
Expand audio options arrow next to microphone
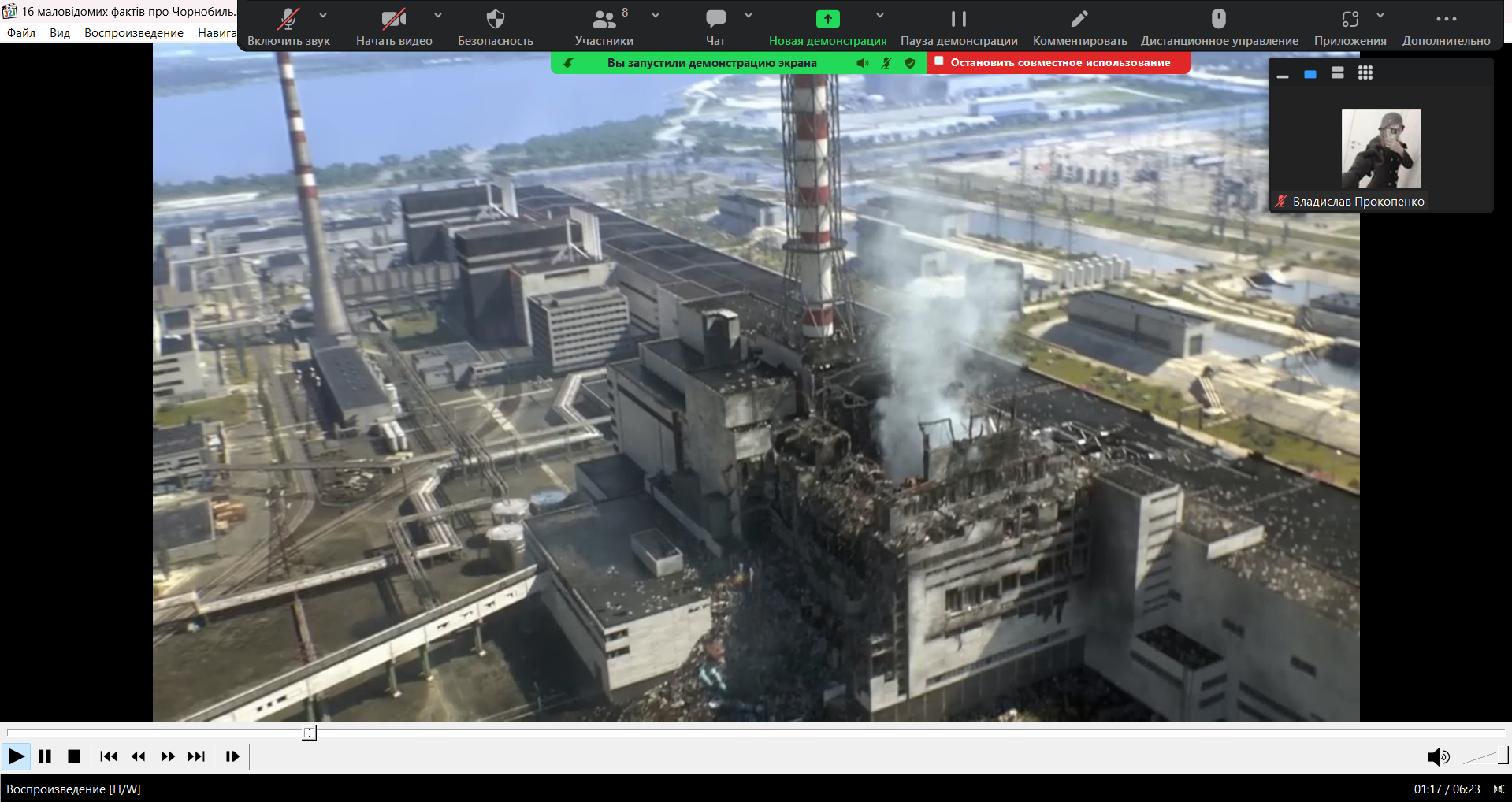coord(323,15)
